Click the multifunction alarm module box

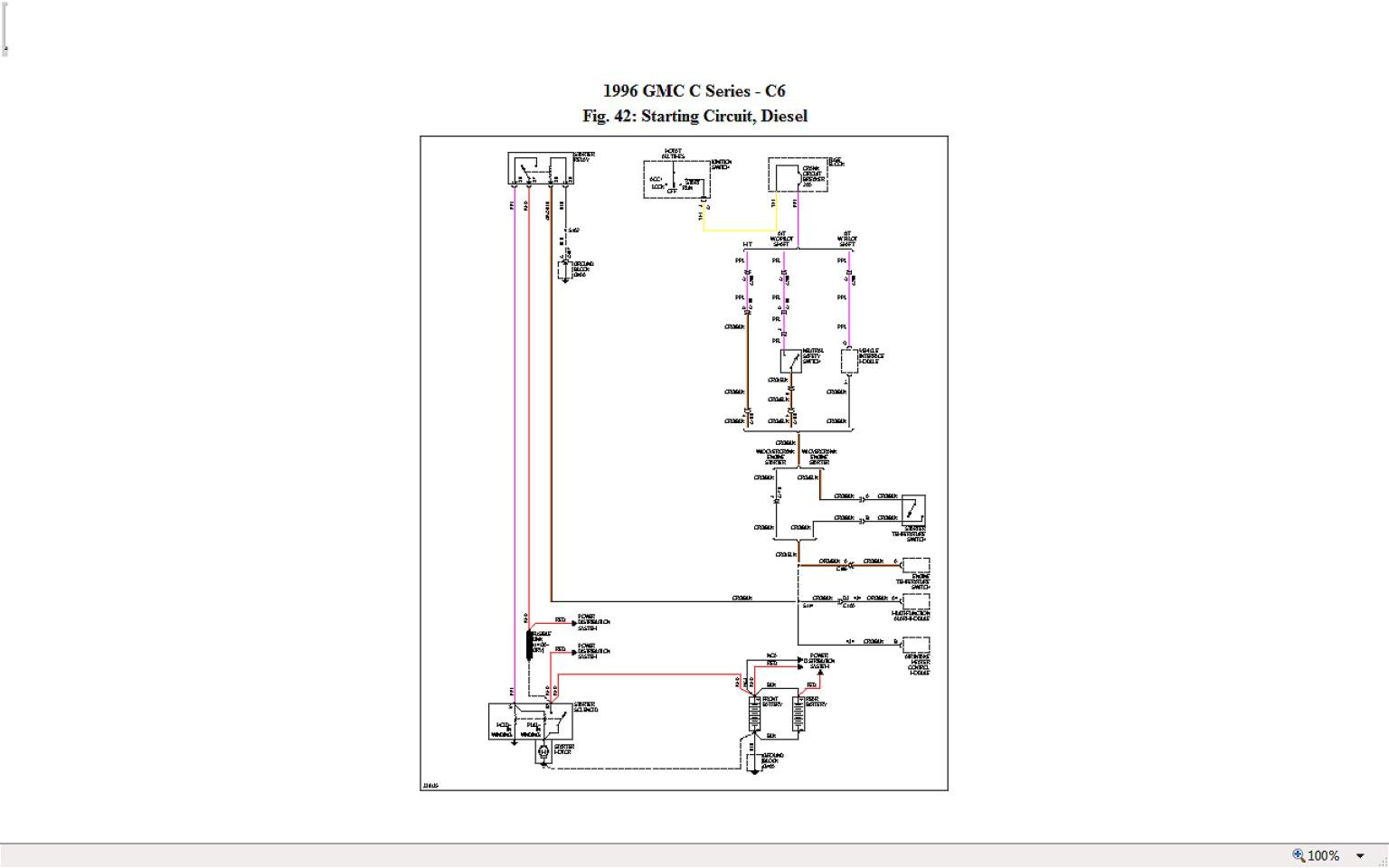[x=916, y=601]
